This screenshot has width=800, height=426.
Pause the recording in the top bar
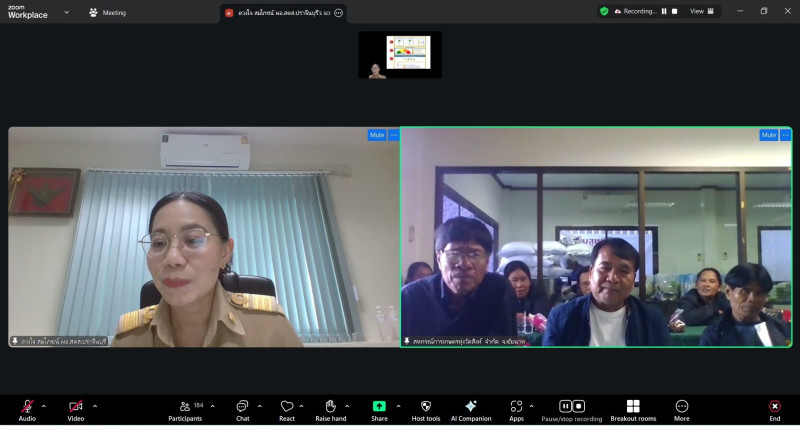663,11
